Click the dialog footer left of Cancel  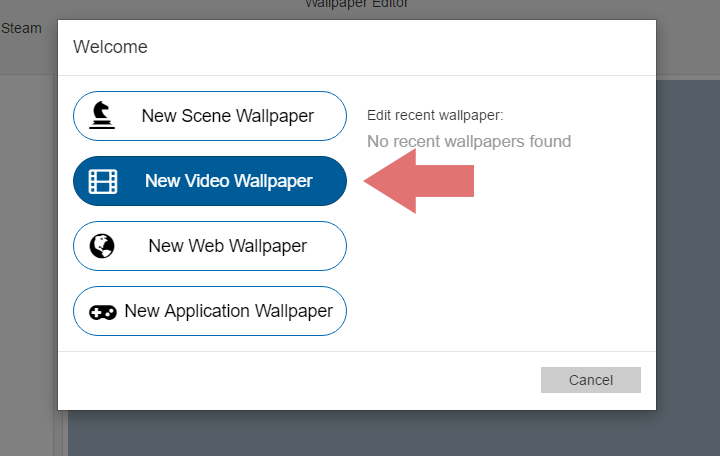(300, 380)
